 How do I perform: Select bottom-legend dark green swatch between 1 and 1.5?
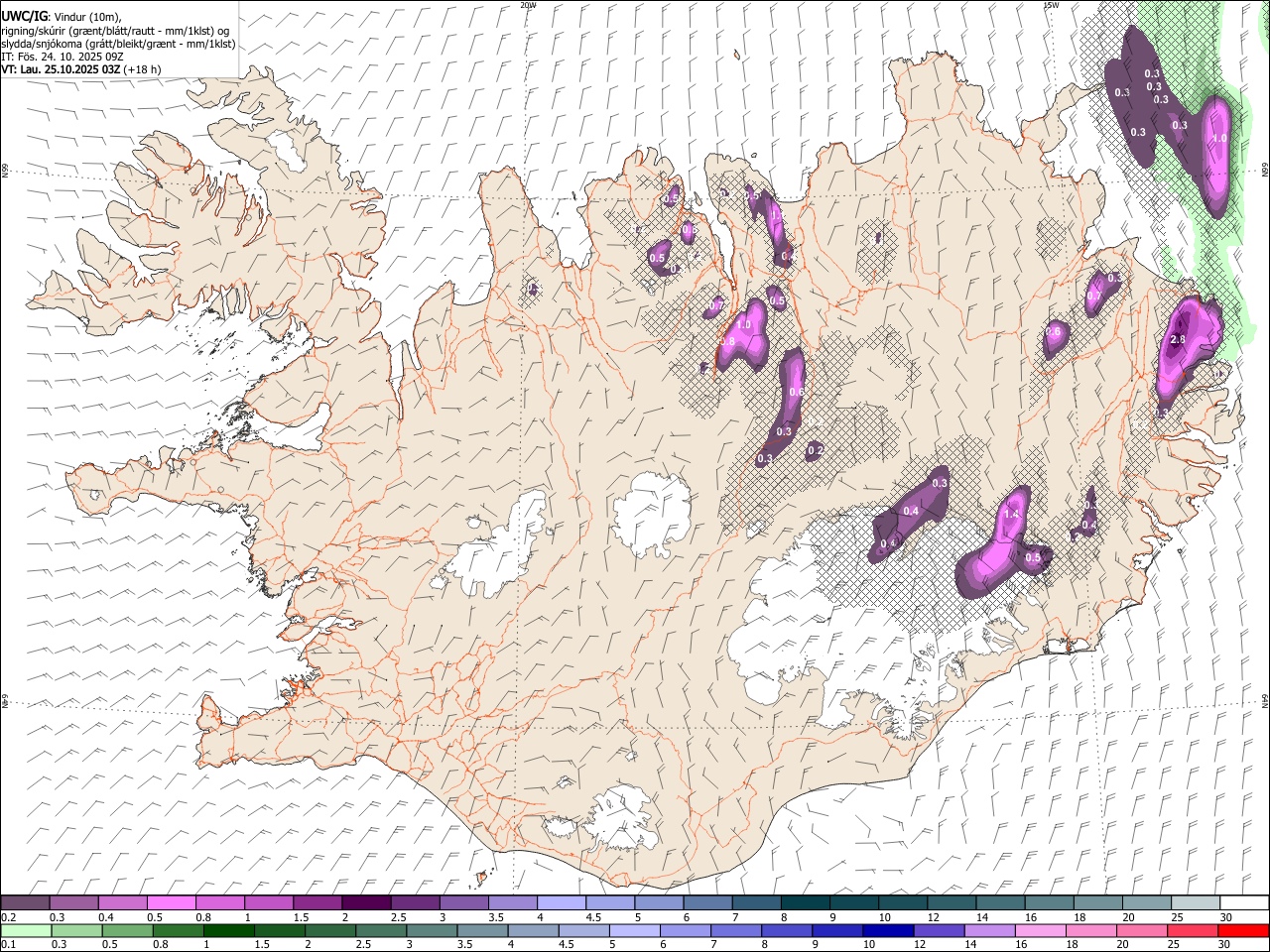point(230,930)
